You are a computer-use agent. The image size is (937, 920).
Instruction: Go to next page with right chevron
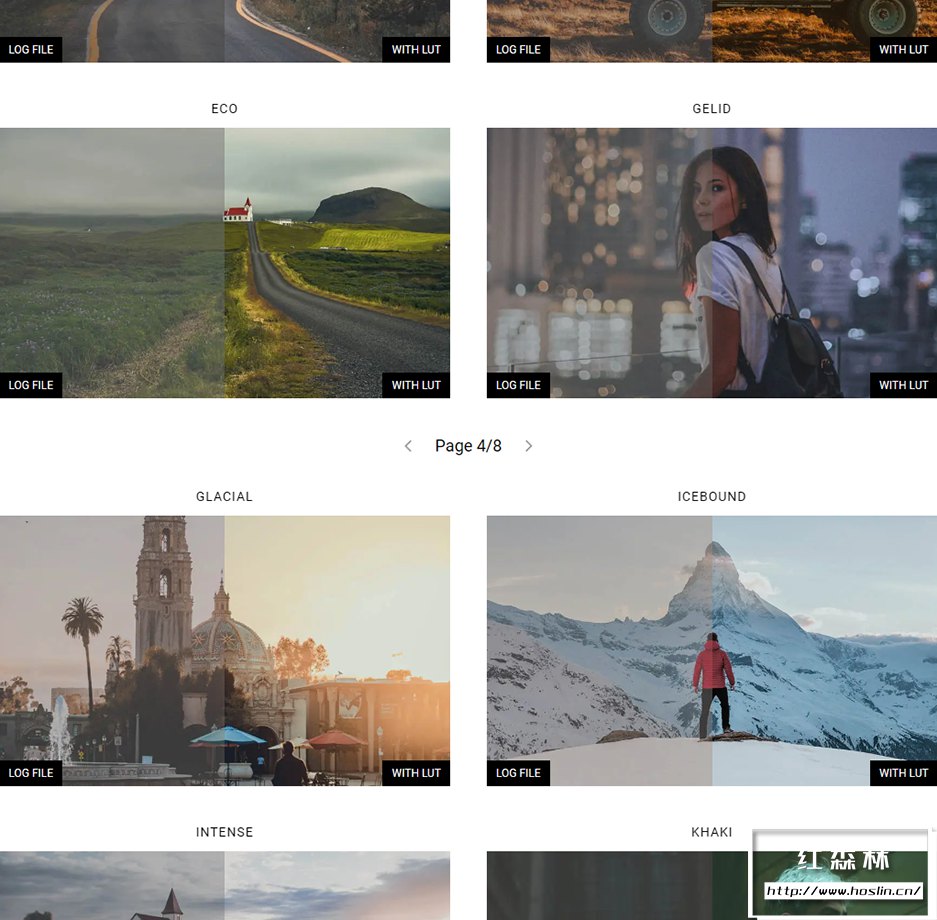[x=528, y=446]
